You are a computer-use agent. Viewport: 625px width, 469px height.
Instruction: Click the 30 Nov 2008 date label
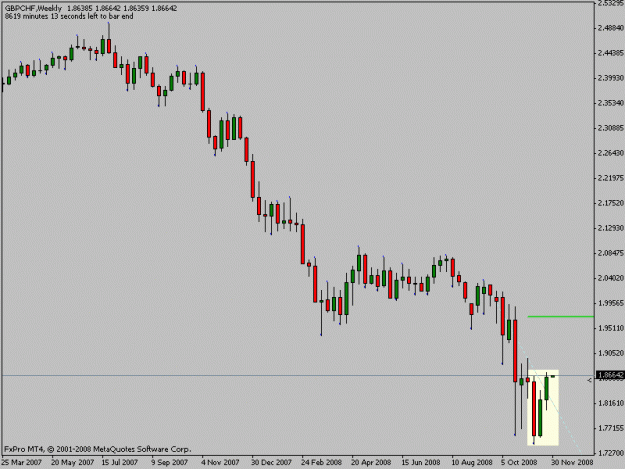coord(572,463)
